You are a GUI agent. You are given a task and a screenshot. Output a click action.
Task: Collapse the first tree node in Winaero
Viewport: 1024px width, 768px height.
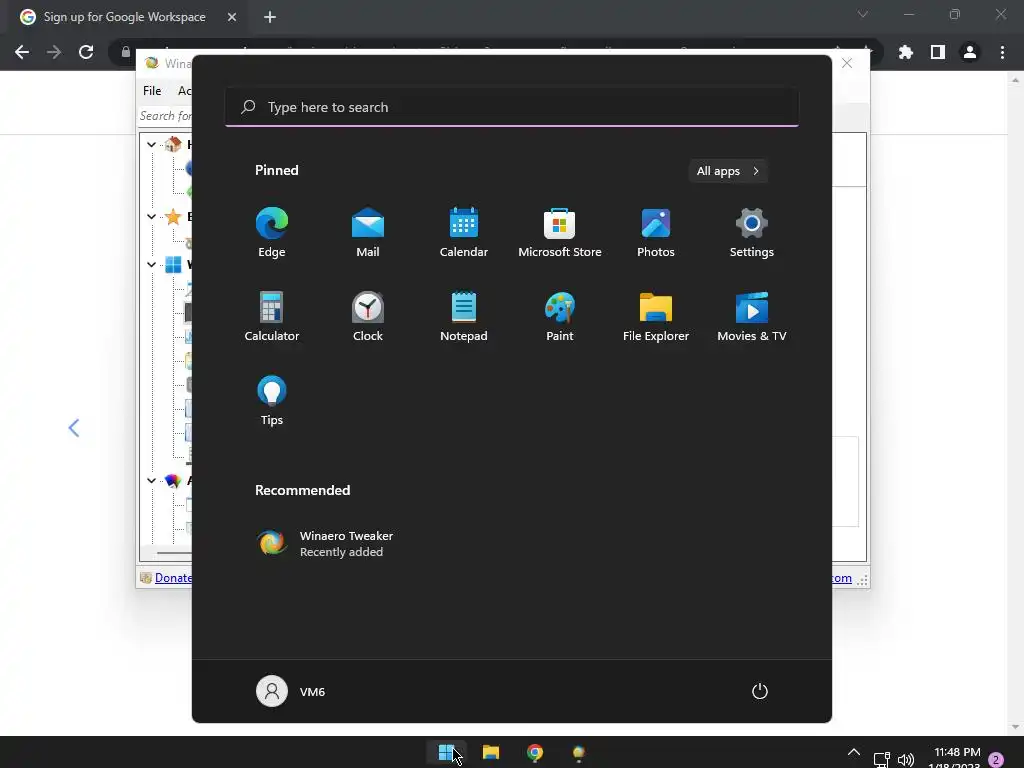click(x=152, y=144)
